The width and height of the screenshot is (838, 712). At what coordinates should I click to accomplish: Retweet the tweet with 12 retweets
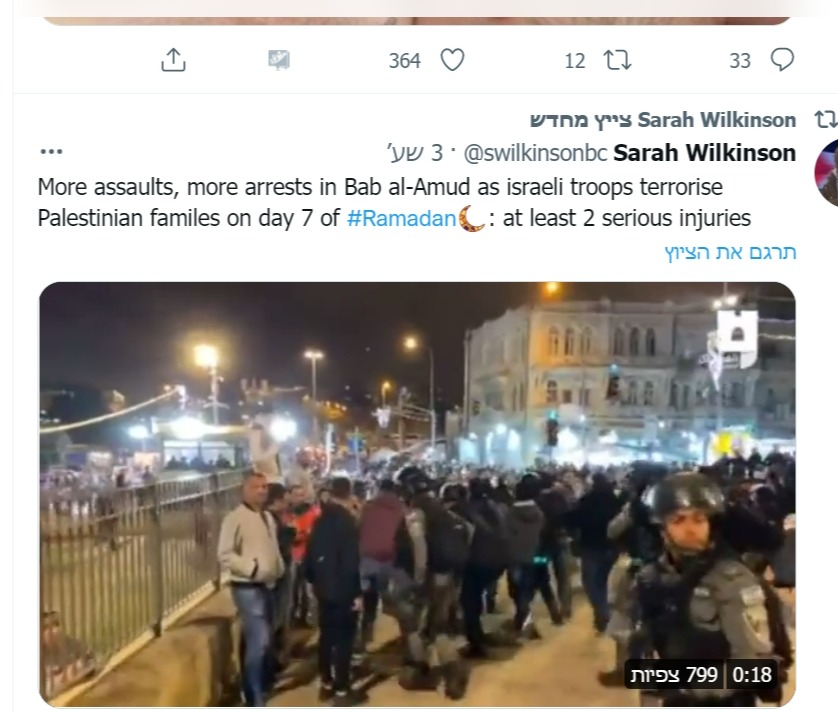click(x=617, y=60)
